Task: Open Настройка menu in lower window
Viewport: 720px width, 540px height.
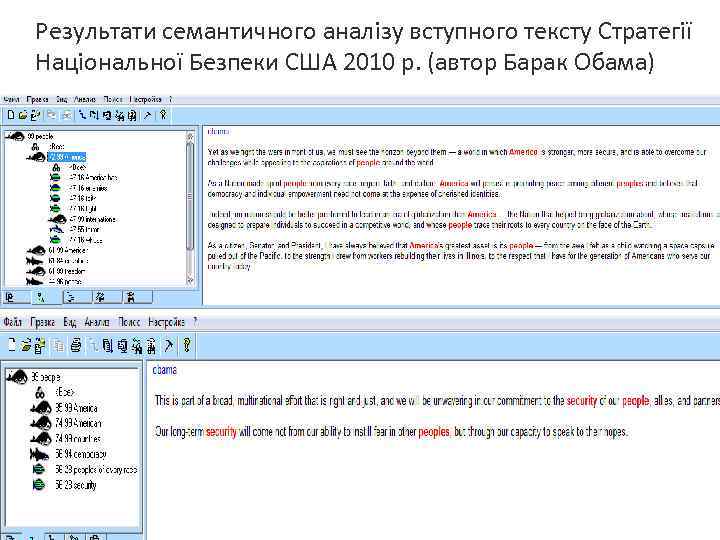Action: pyautogui.click(x=166, y=322)
